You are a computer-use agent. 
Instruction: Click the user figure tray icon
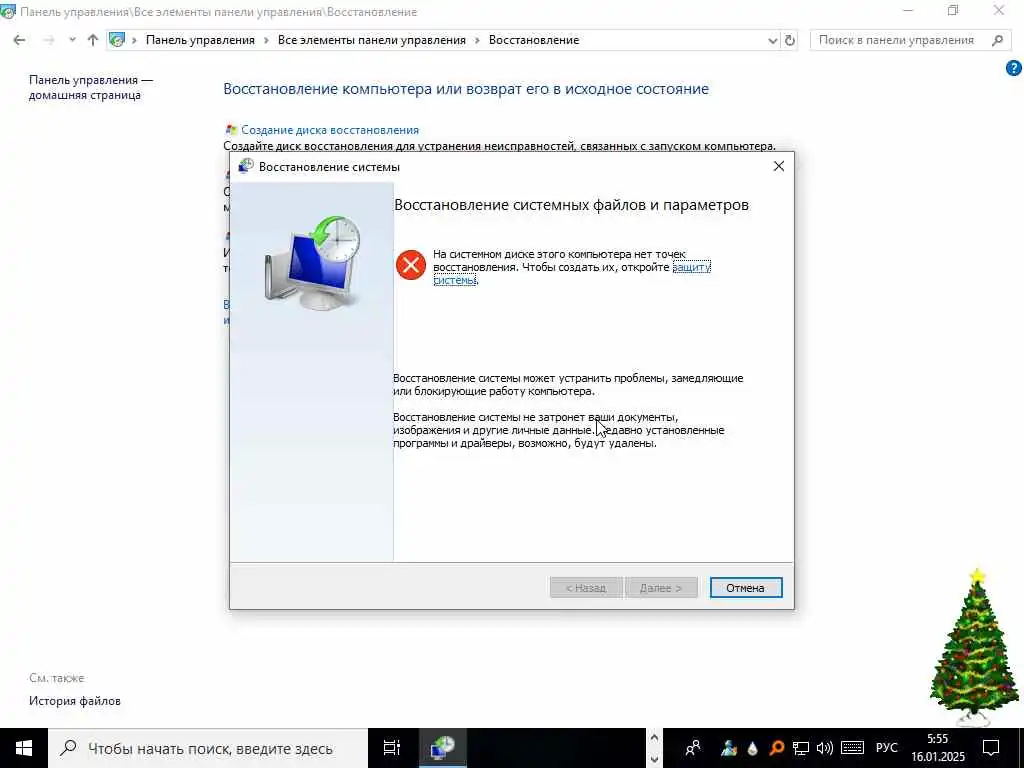coord(729,748)
